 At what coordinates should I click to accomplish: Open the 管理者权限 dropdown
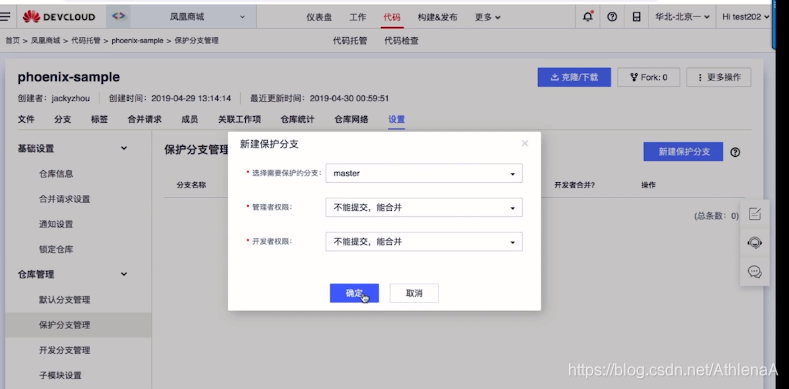[x=424, y=207]
